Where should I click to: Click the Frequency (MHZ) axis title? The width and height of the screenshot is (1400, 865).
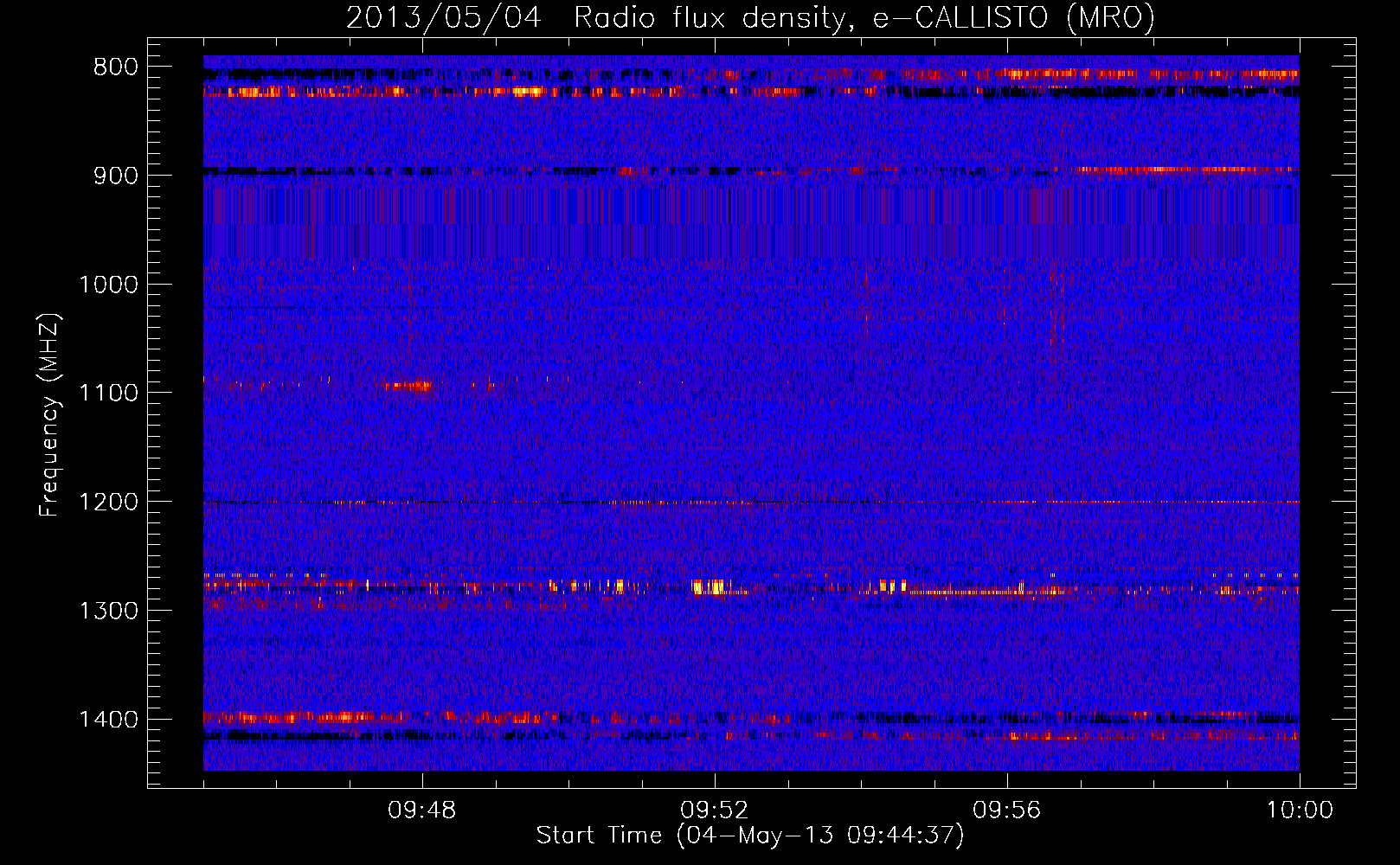50,415
